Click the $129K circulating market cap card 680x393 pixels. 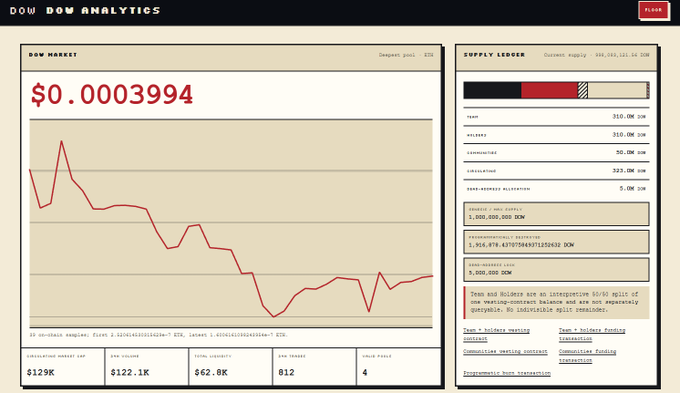tap(63, 367)
